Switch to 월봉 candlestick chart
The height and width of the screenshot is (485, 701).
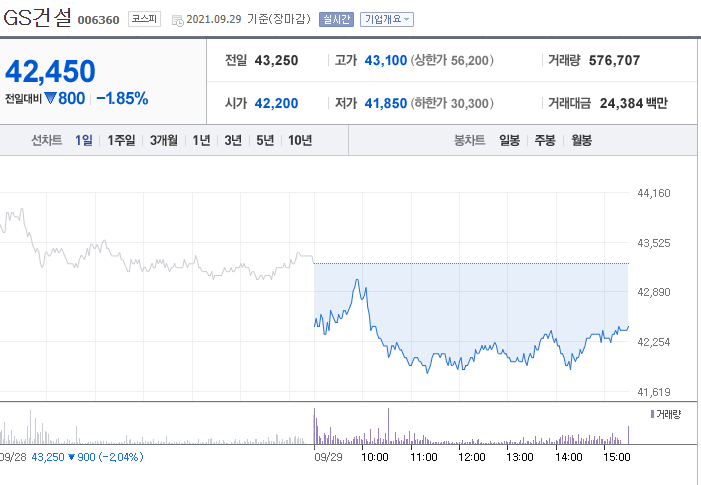pos(581,140)
